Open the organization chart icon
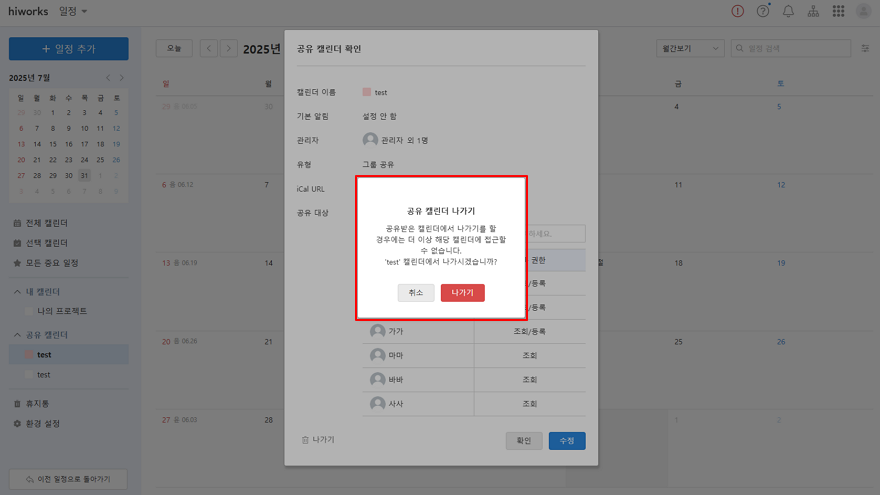This screenshot has height=495, width=880. [x=813, y=11]
